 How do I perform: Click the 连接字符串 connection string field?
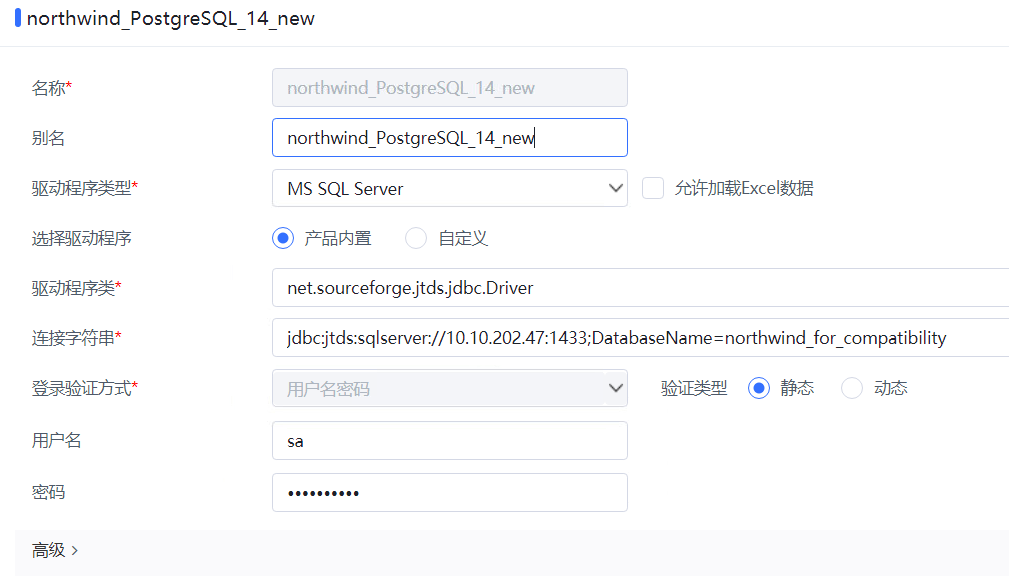[640, 337]
